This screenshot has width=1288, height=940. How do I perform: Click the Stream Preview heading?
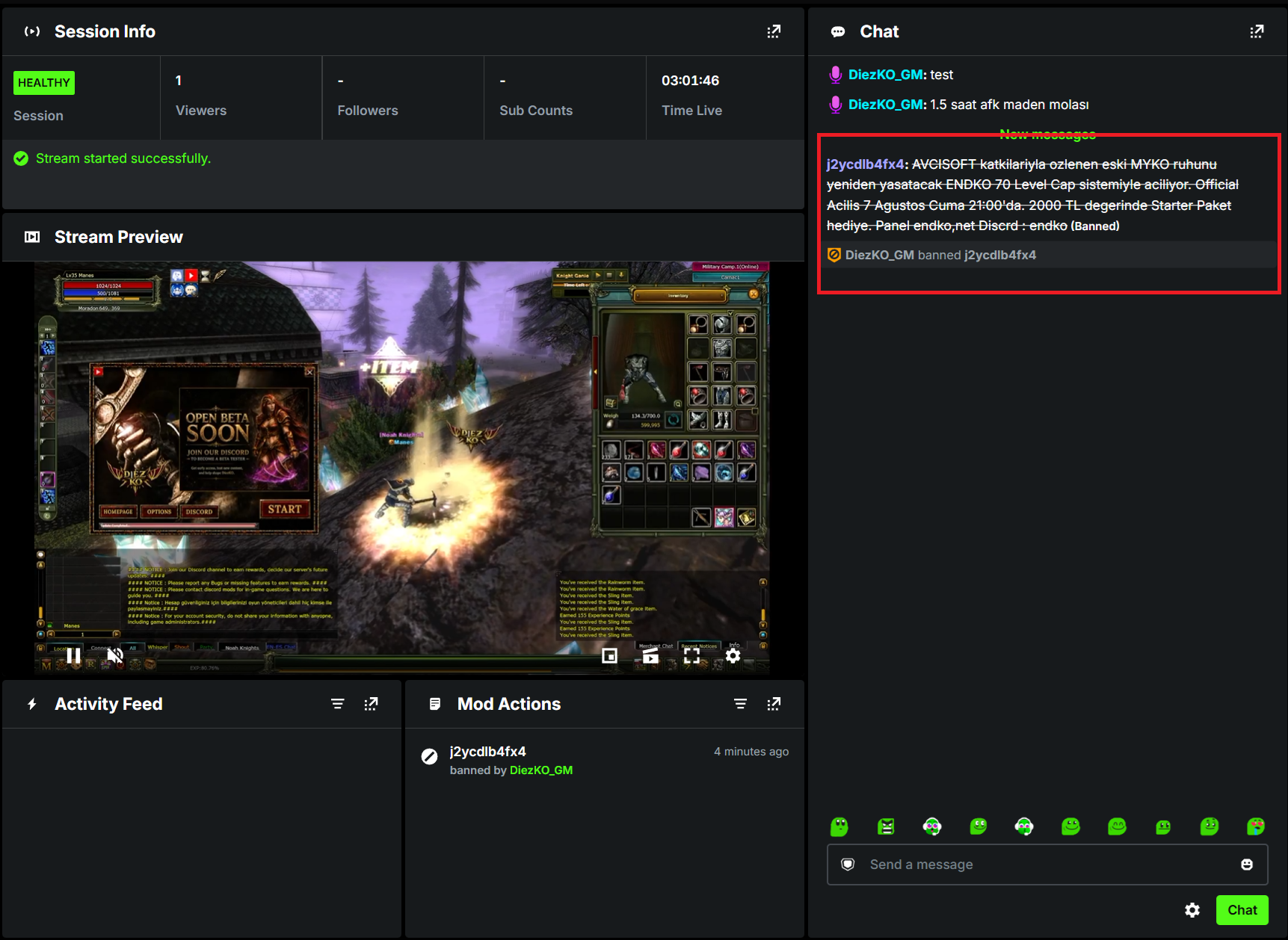point(119,237)
